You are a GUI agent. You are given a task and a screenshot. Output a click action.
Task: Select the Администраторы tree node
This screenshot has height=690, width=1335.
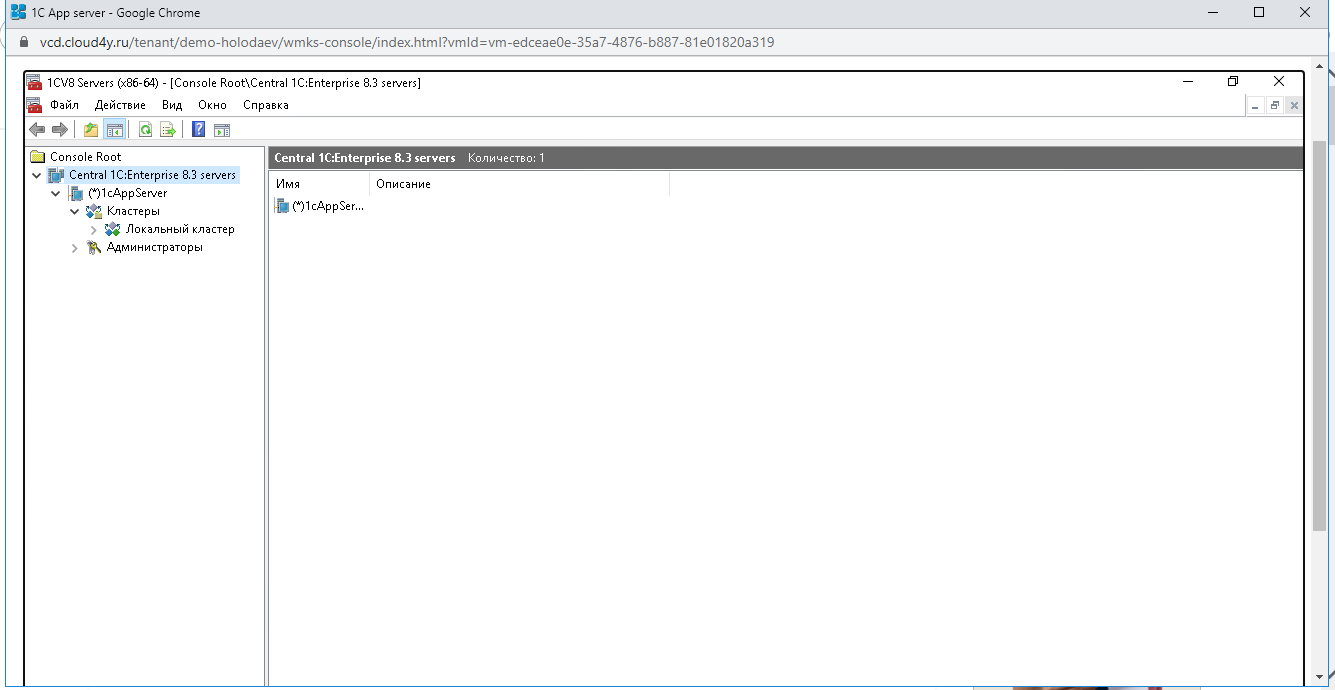point(154,247)
